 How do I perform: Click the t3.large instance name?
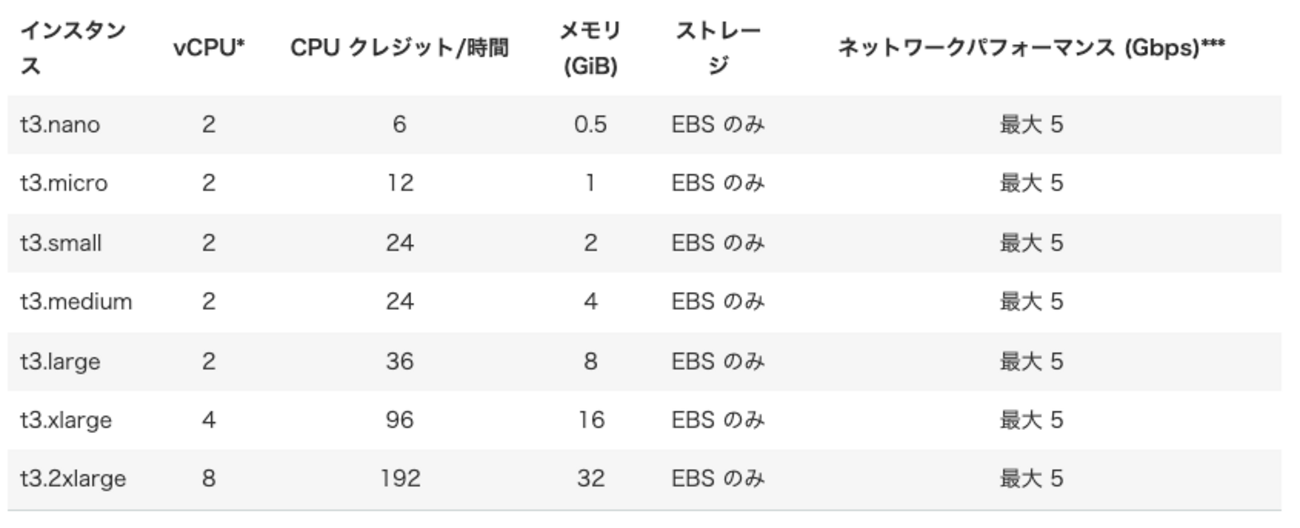coord(60,361)
